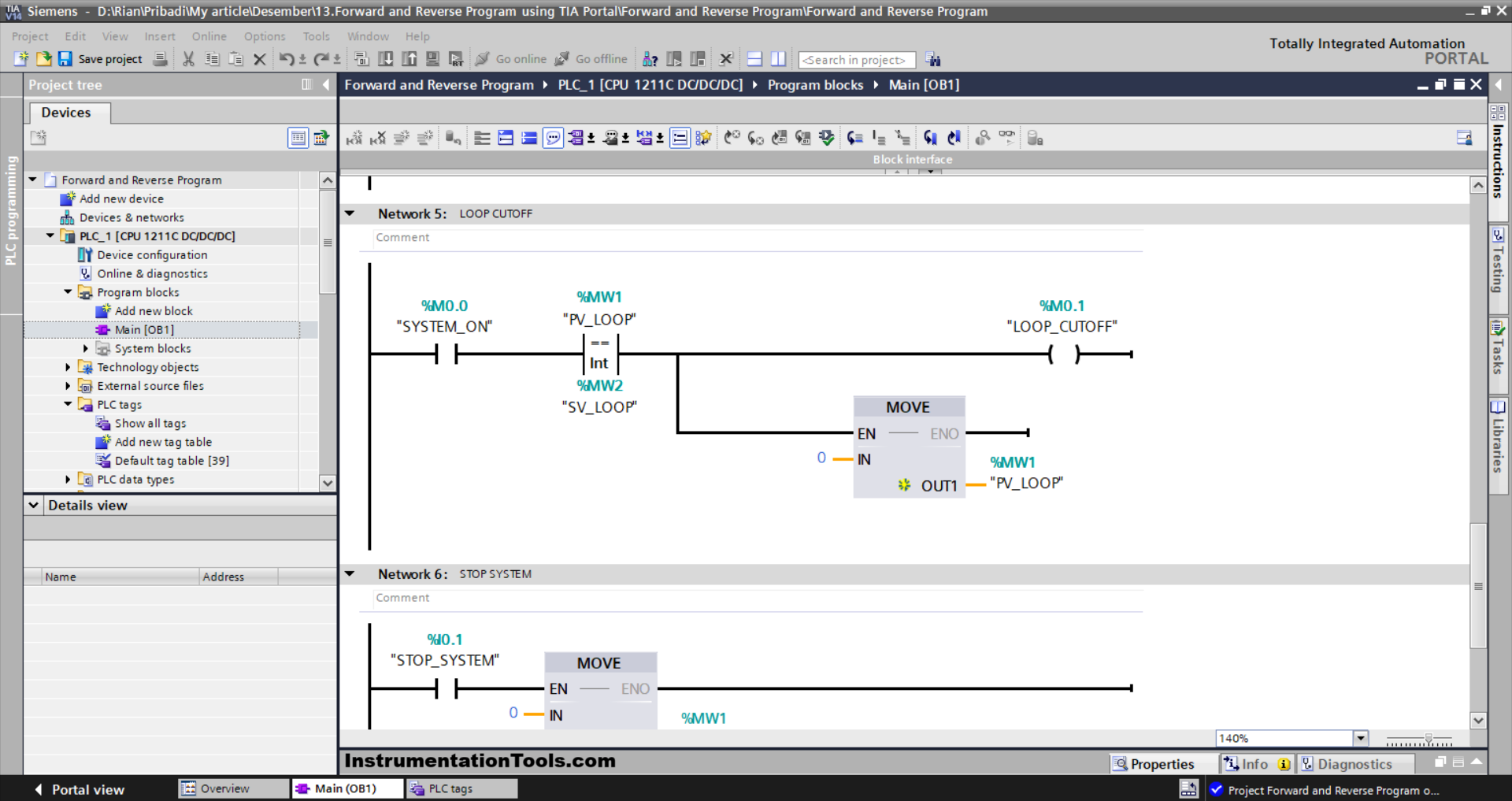The image size is (1512, 801).
Task: Click the Delete X icon in main toolbar
Action: 259,59
